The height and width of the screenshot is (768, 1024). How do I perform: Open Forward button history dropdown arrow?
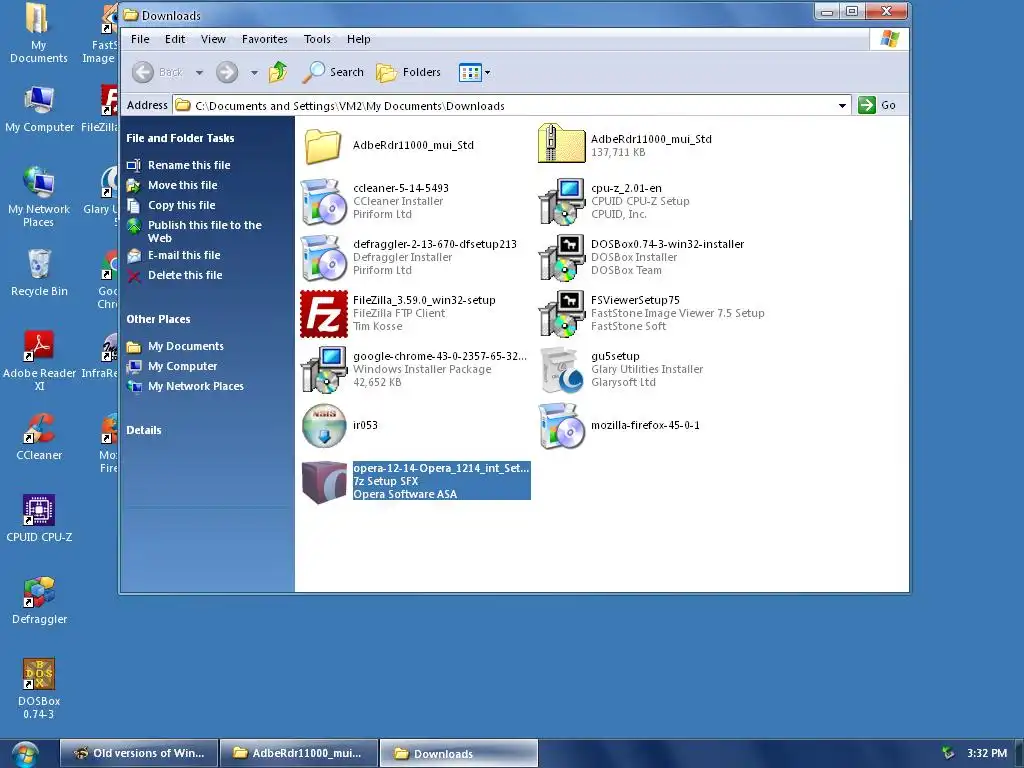click(254, 72)
